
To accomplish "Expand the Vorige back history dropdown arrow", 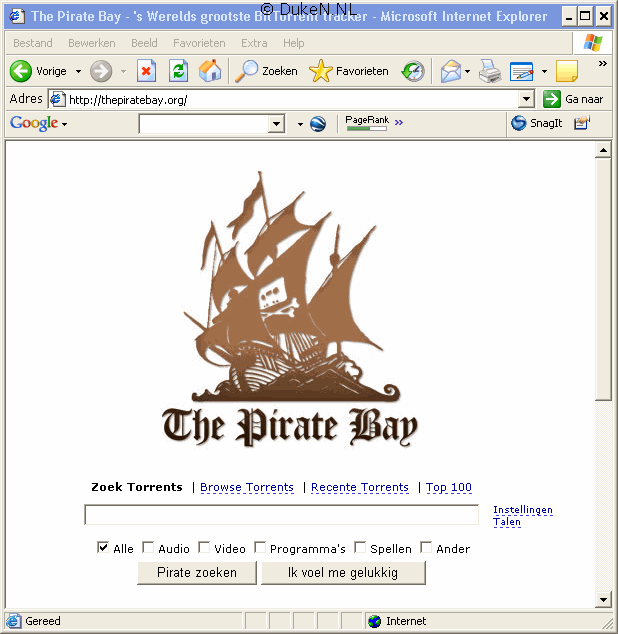I will click(78, 72).
